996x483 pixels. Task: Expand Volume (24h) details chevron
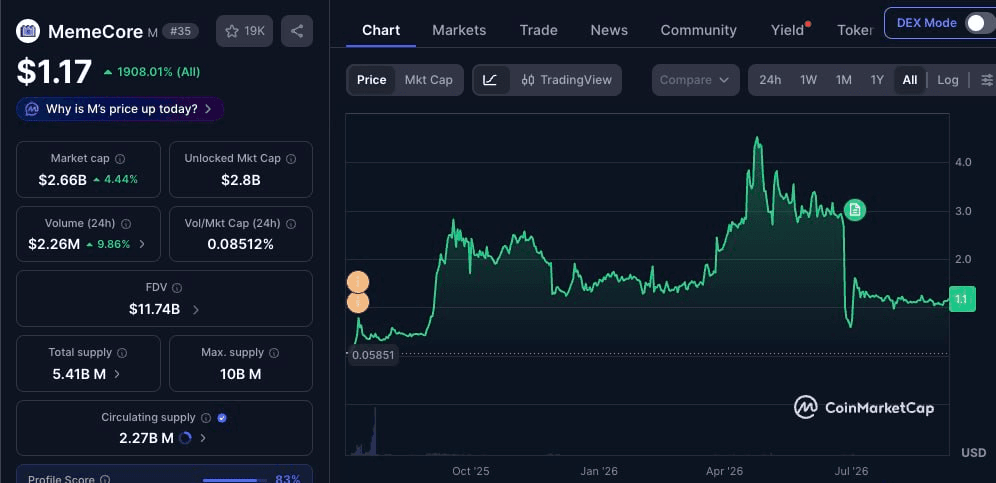(142, 244)
